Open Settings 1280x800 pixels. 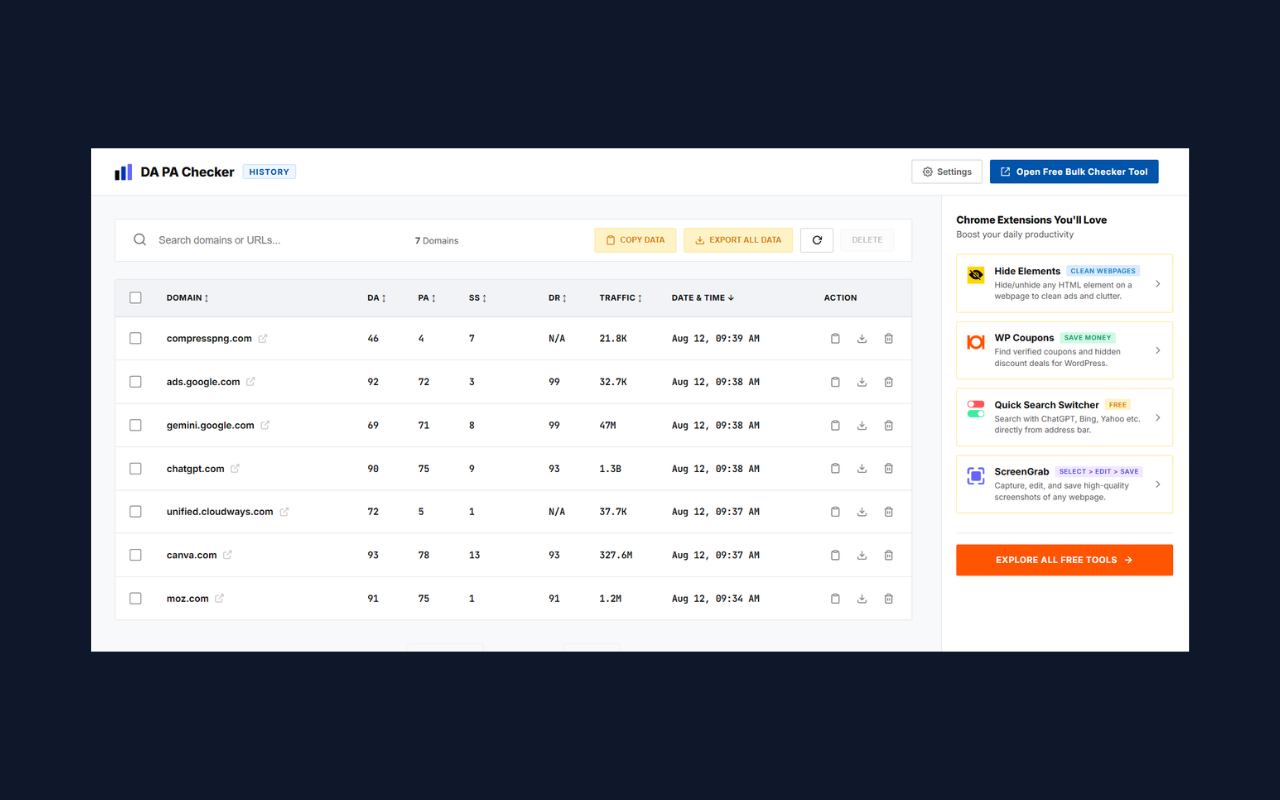click(947, 172)
